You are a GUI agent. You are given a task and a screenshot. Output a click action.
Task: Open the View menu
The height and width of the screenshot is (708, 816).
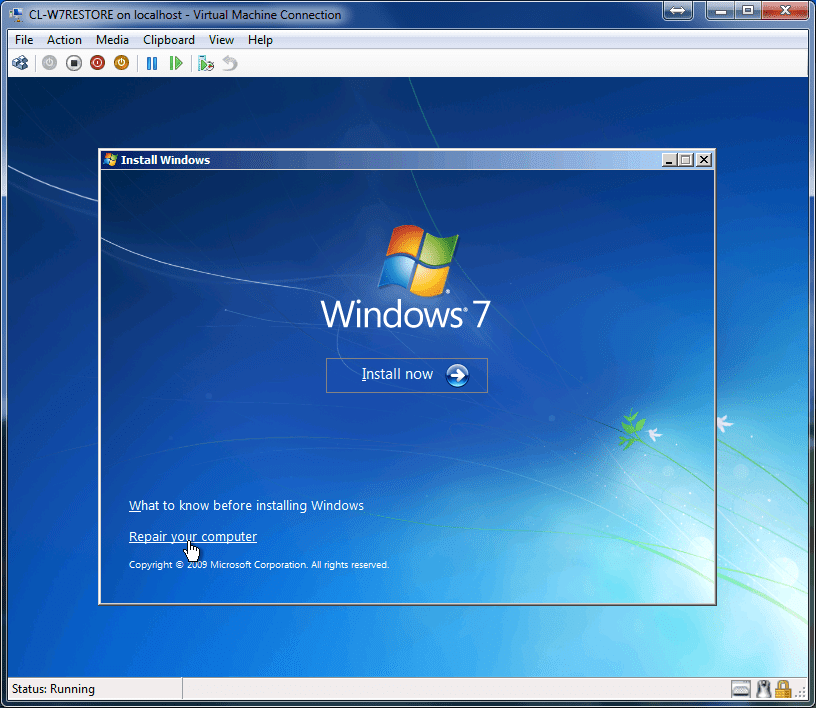[221, 40]
